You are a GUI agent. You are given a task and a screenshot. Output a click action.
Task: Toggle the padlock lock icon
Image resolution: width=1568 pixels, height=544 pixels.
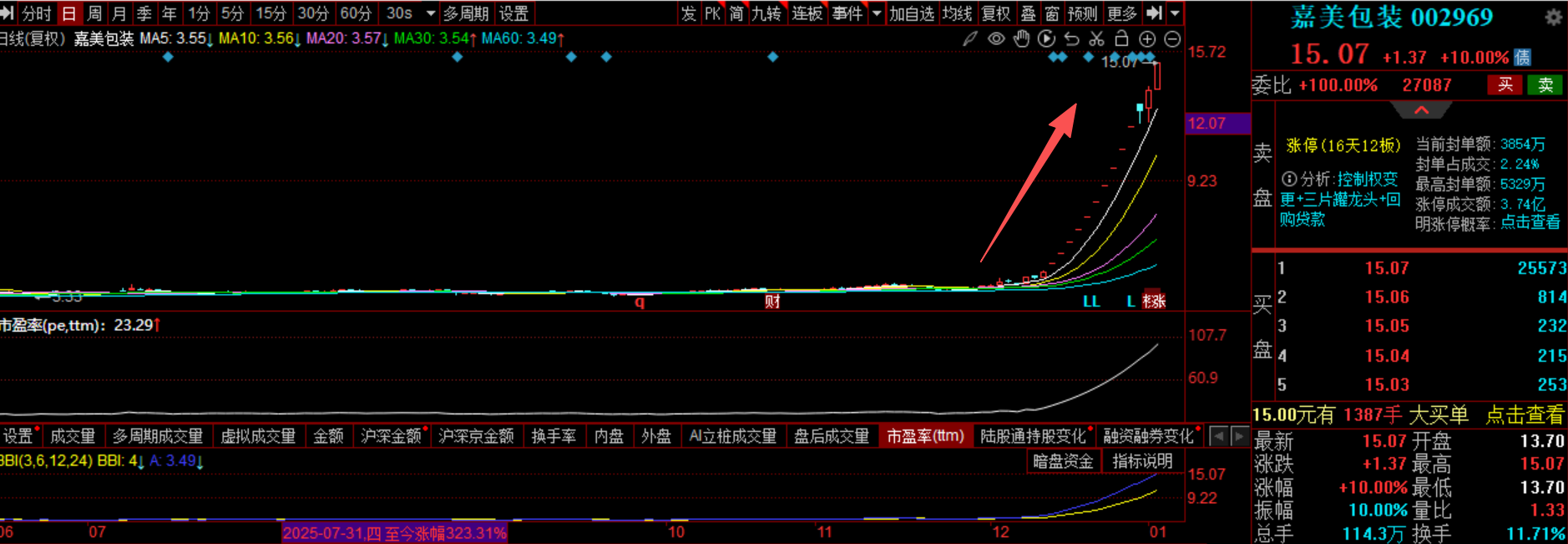pyautogui.click(x=1122, y=38)
